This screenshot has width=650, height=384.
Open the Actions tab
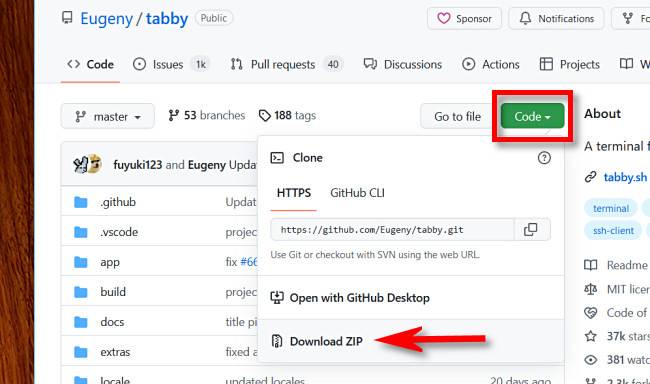coord(490,64)
